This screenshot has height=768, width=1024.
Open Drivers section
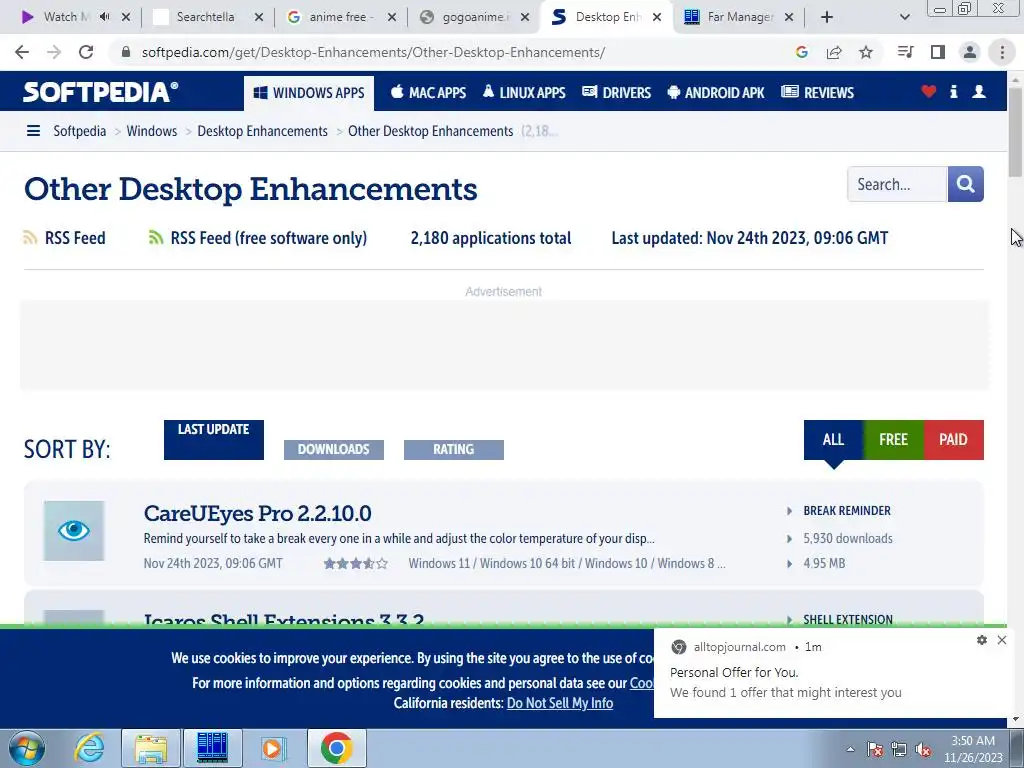tap(616, 93)
